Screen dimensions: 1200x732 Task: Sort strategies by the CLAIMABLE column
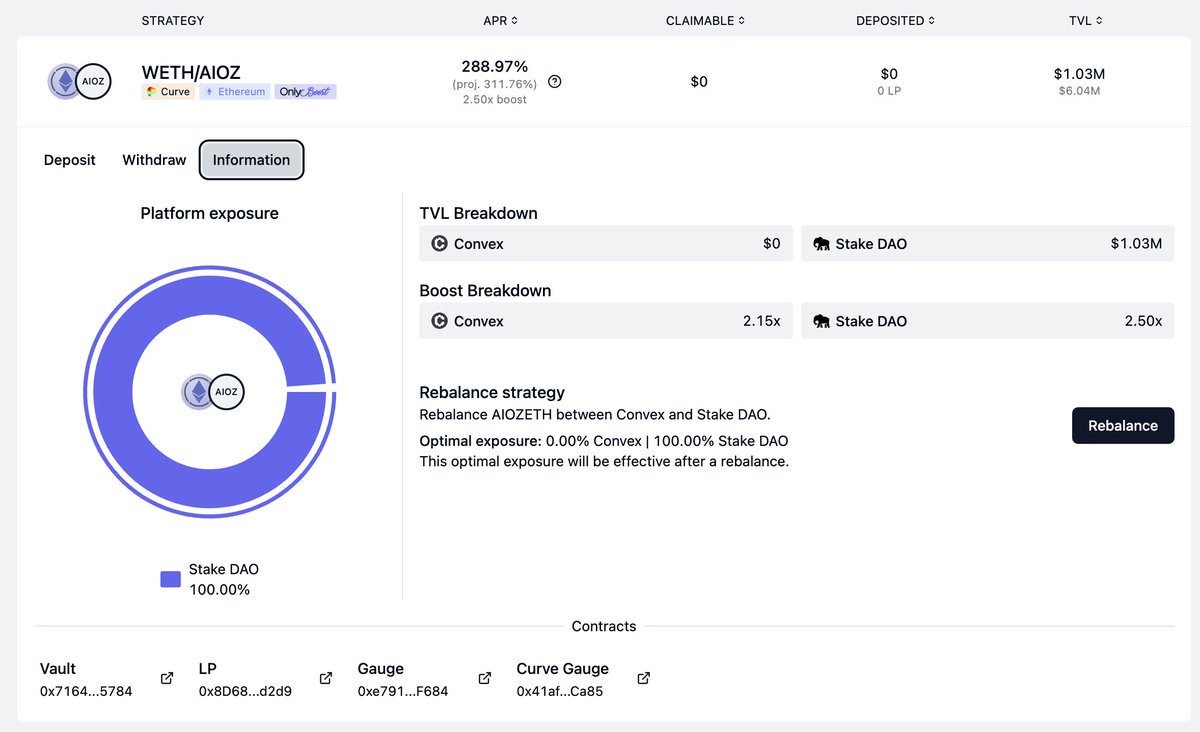(x=704, y=21)
